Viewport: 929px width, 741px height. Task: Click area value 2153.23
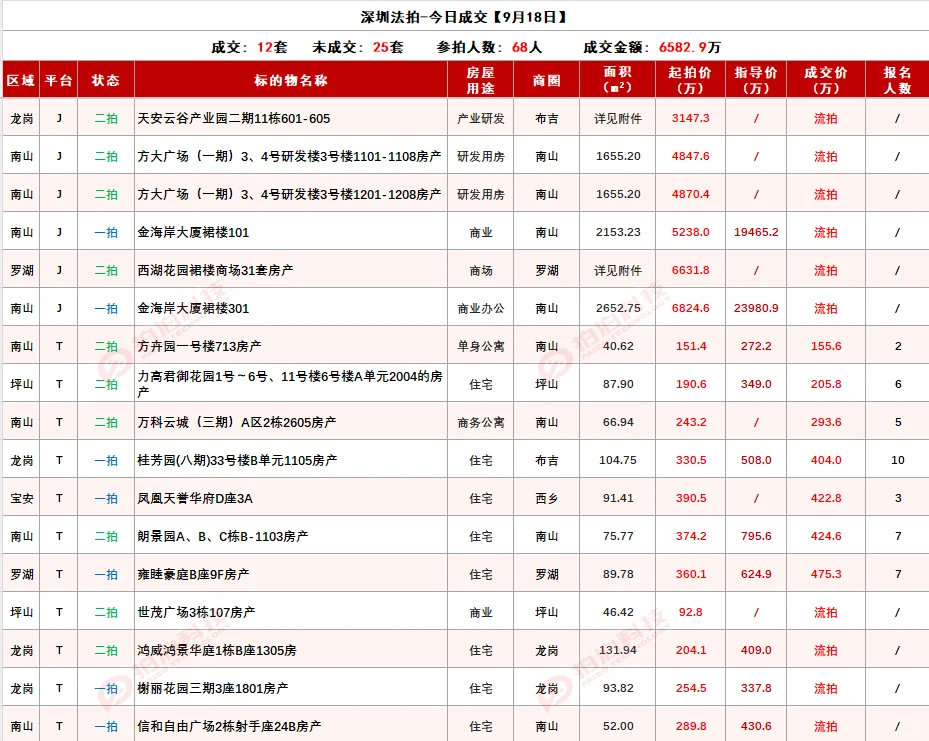point(618,232)
